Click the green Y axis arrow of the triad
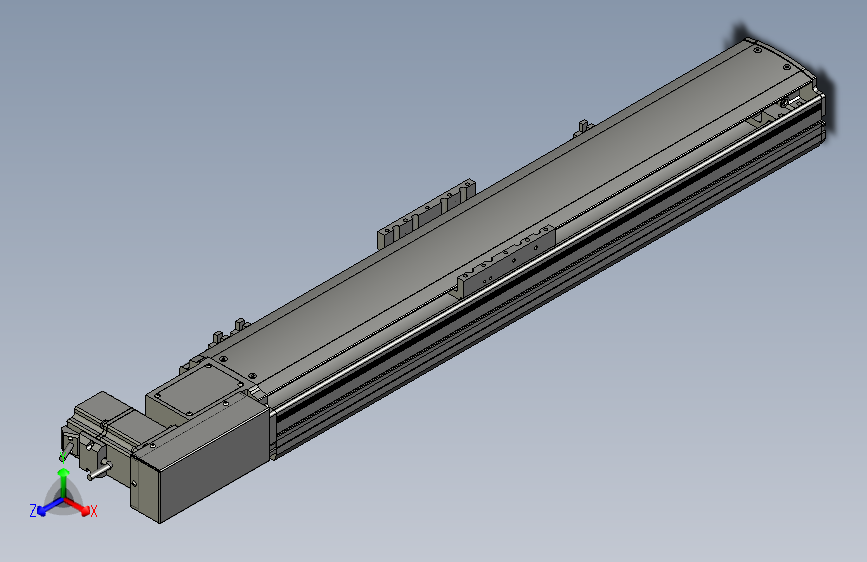The height and width of the screenshot is (562, 867). pyautogui.click(x=64, y=483)
